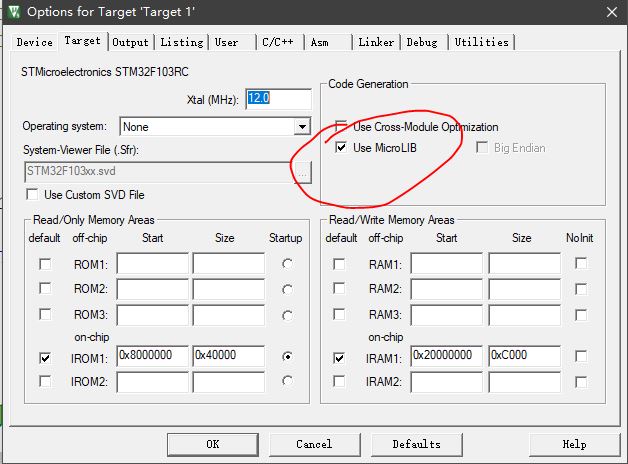Screen dimensions: 628x464
Task: Click the ROM1 Size field
Action: [228, 263]
